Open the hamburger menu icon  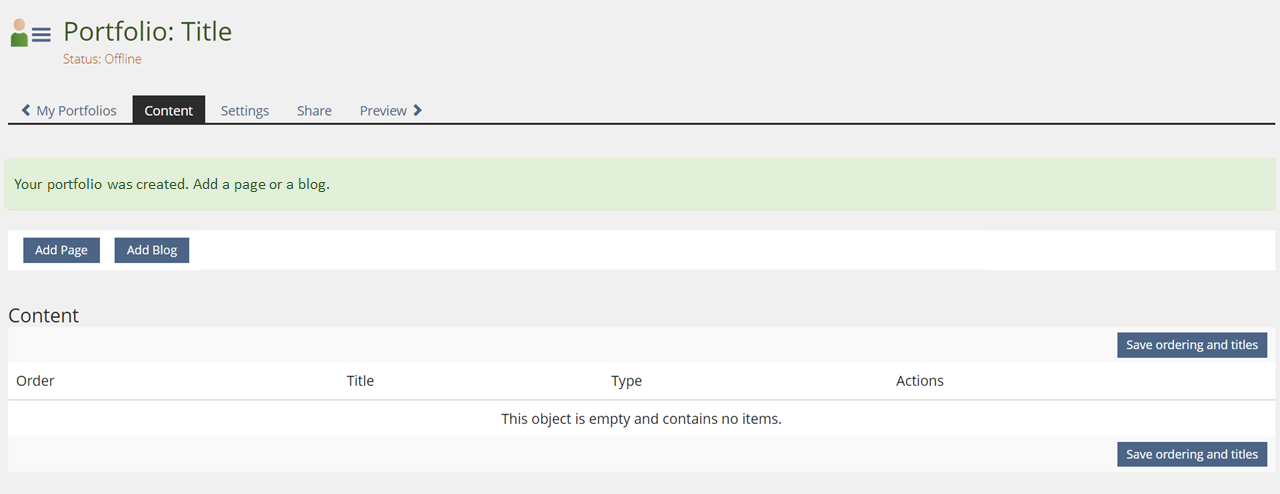pyautogui.click(x=41, y=35)
